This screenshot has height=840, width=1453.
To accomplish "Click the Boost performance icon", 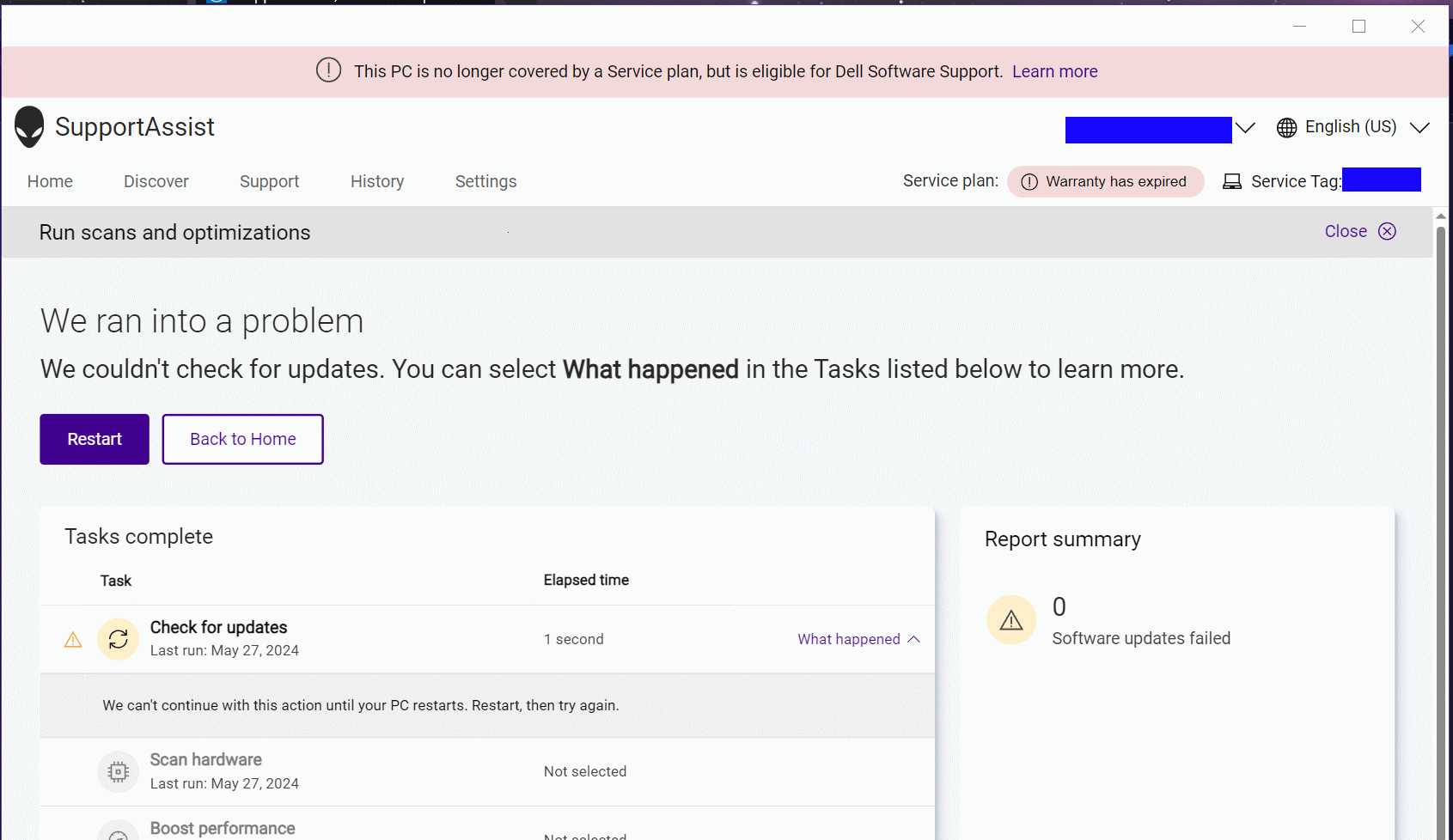I will tap(118, 831).
